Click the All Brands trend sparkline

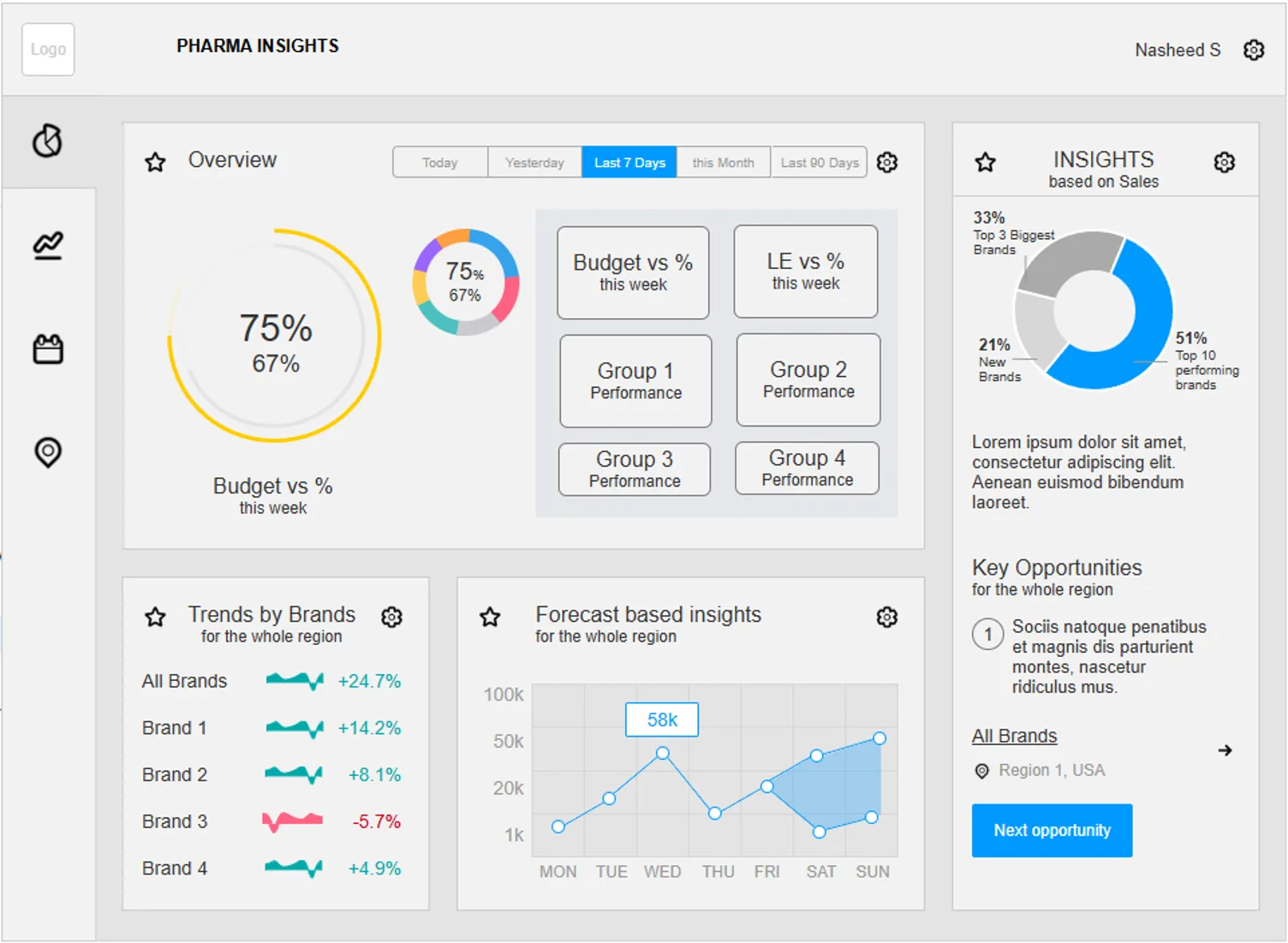[295, 681]
